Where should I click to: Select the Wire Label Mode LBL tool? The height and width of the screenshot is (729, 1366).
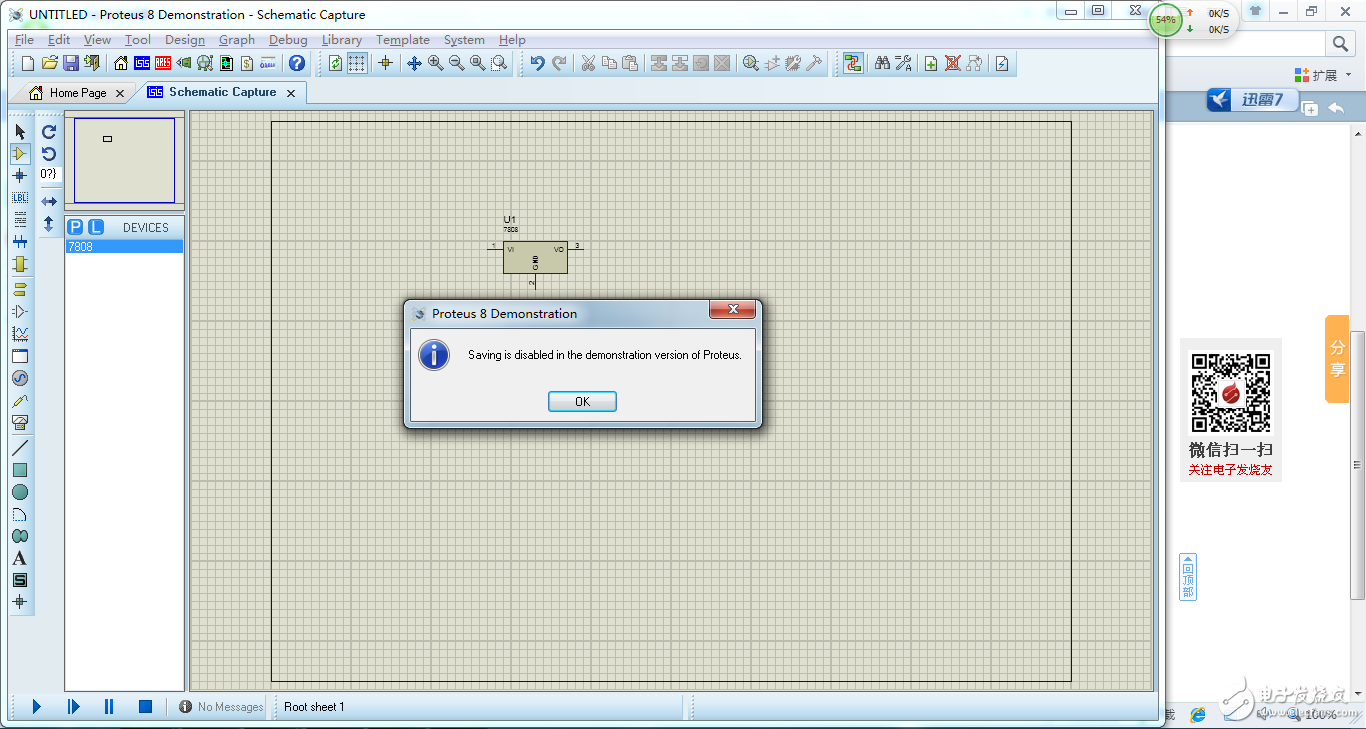click(x=20, y=197)
